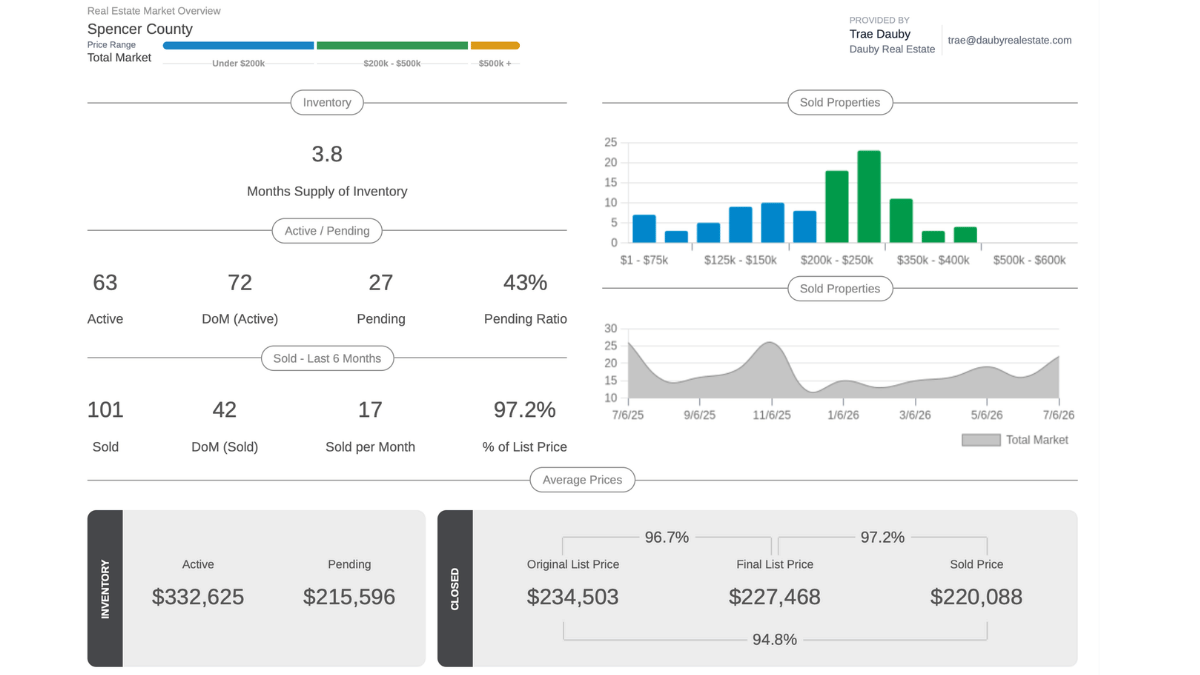Click the orange $500k + price range segment
This screenshot has height=675, width=1200.
click(x=495, y=45)
